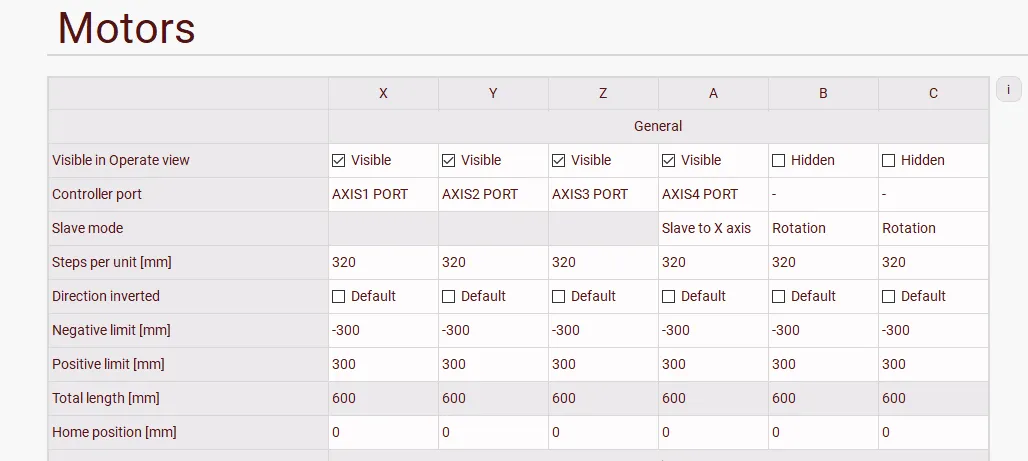The image size is (1028, 461).
Task: Click Negative limit field for C axis
Action: [x=934, y=331]
